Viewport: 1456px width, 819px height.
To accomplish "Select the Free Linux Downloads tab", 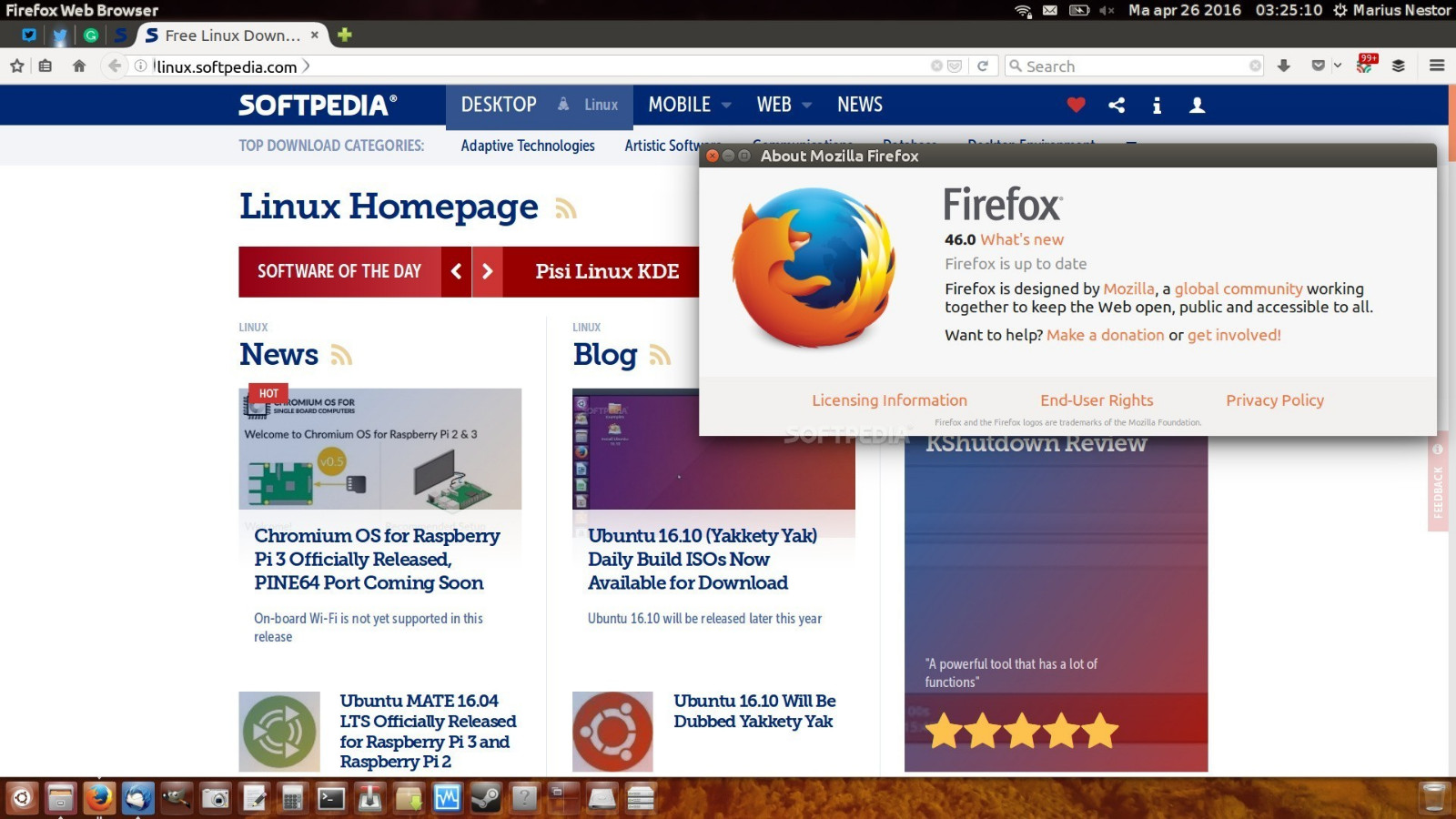I will [x=231, y=35].
